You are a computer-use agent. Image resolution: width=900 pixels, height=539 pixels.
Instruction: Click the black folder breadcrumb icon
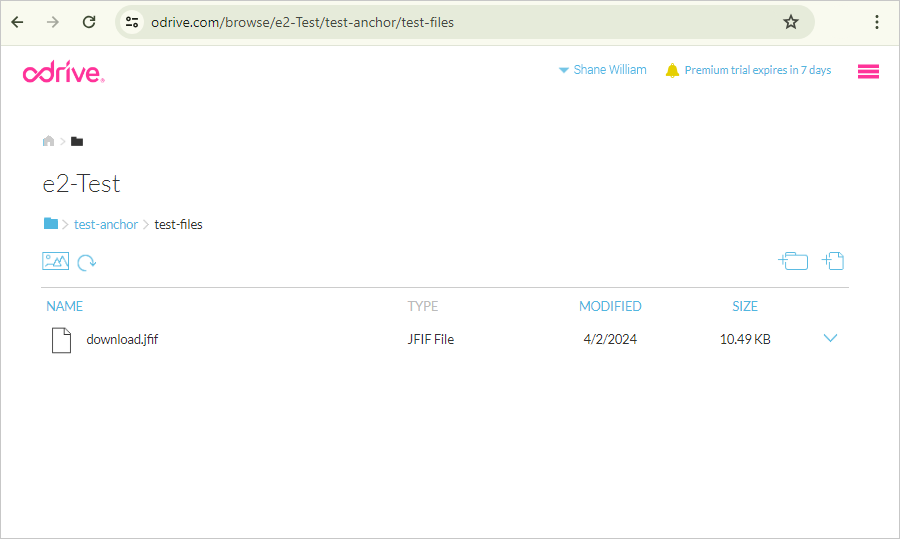click(x=77, y=141)
